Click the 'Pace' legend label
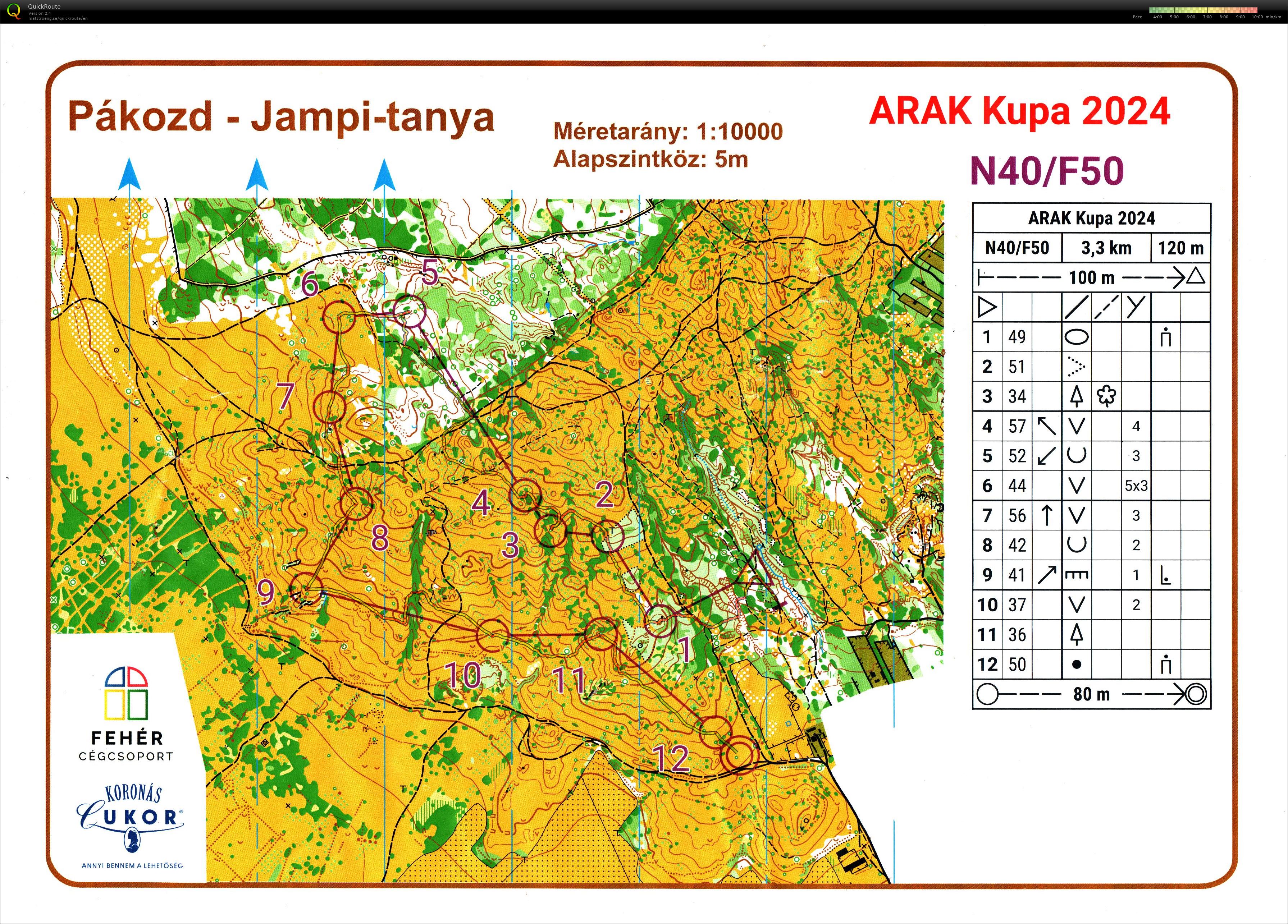 coord(1137,17)
